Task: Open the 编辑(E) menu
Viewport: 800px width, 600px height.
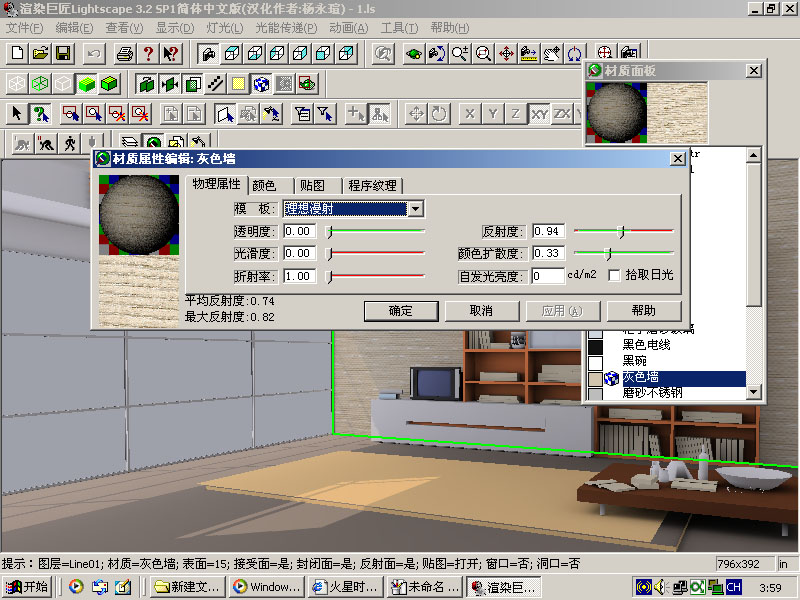Action: coord(74,28)
